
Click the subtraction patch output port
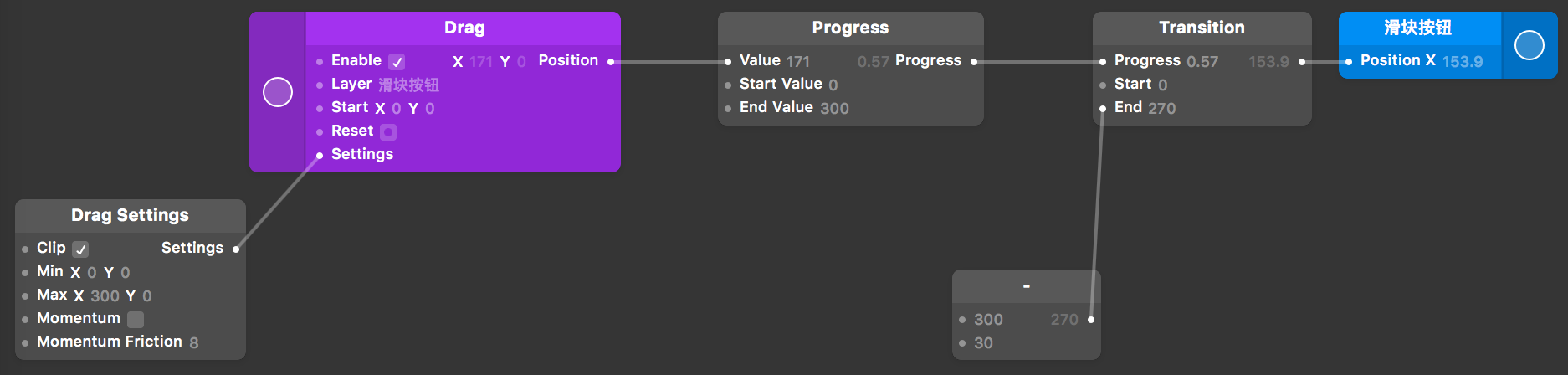pos(1091,320)
